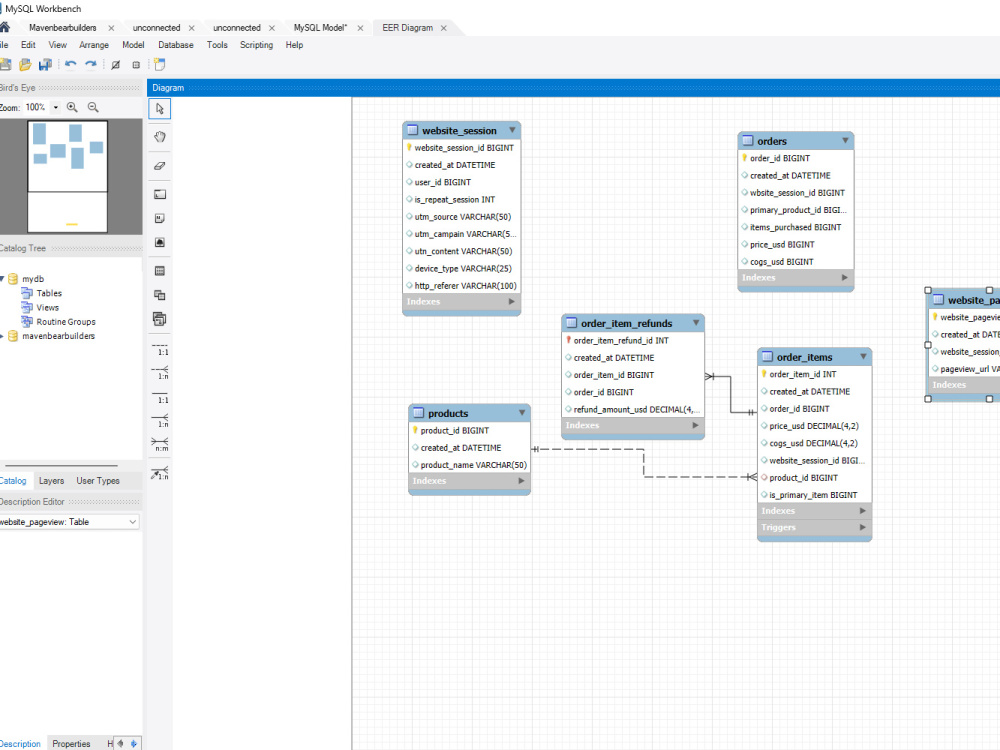The width and height of the screenshot is (1000, 750).
Task: Switch to the MySQL Model* tab
Action: pos(320,28)
